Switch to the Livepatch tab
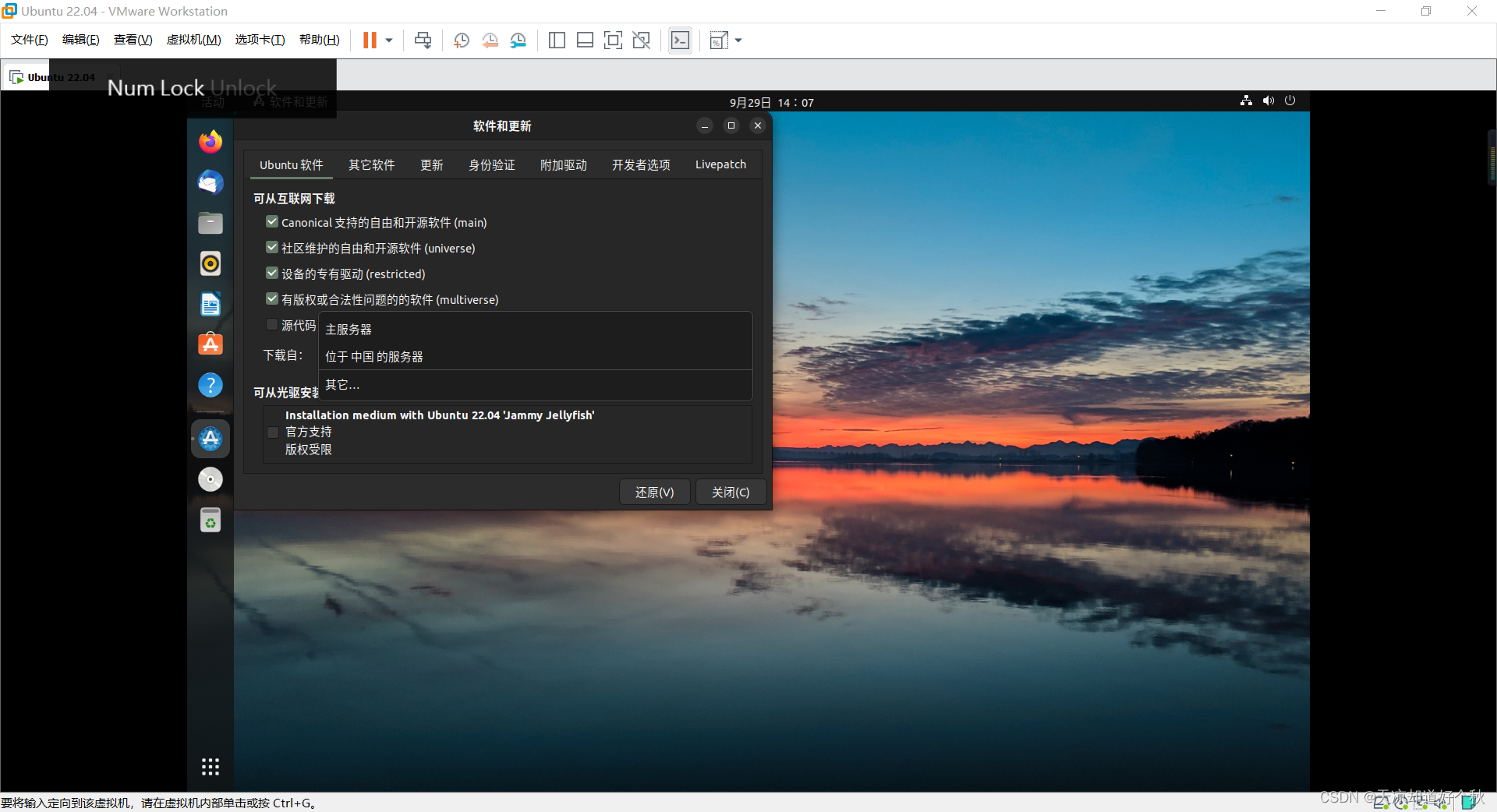The width and height of the screenshot is (1497, 812). tap(721, 164)
